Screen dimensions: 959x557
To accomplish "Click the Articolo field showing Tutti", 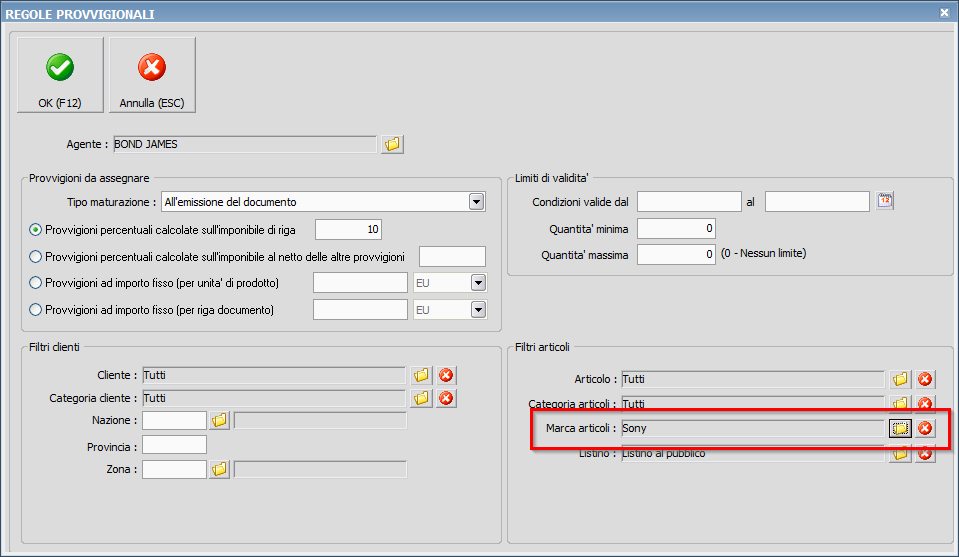I will [753, 379].
